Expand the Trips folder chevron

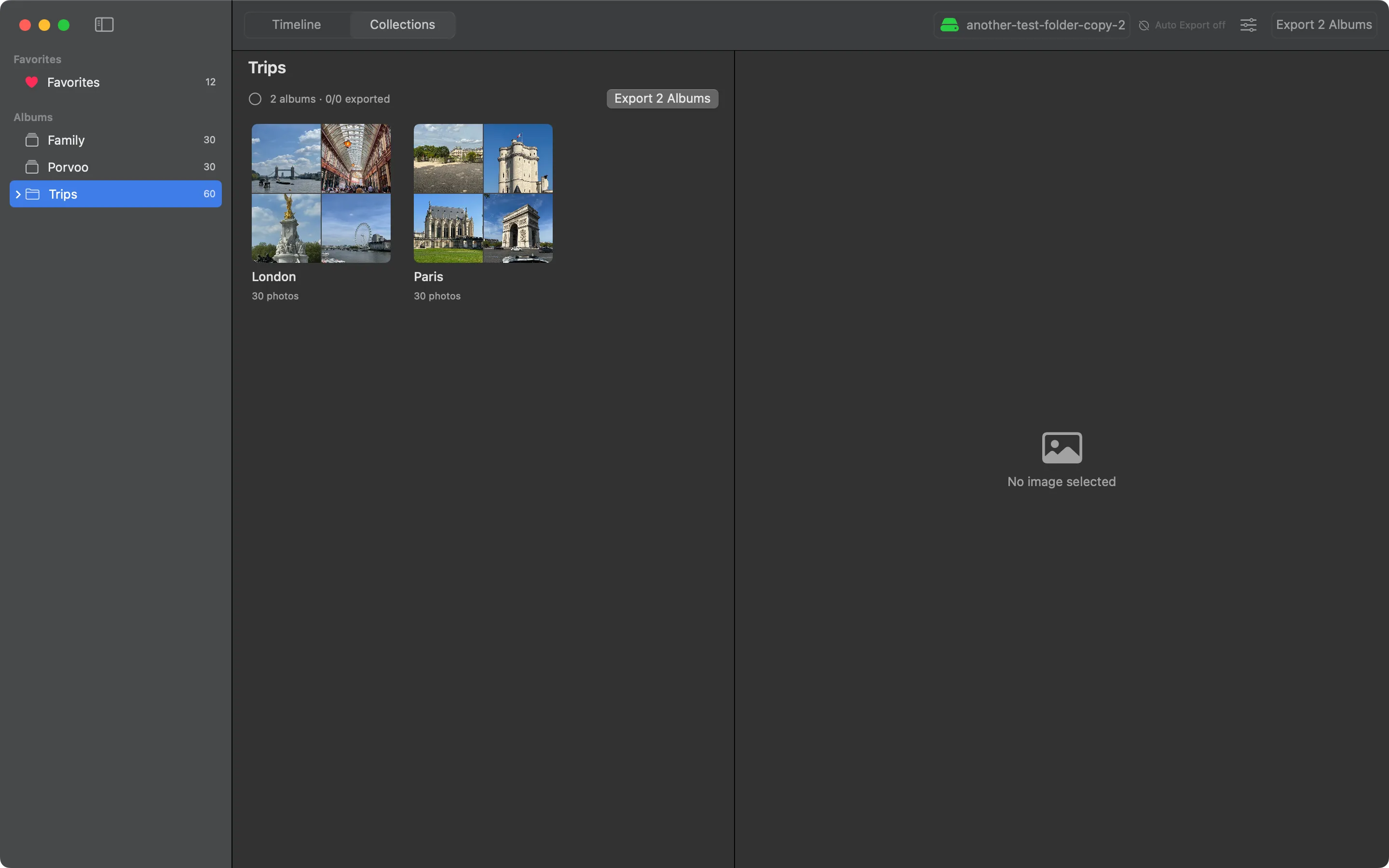[x=18, y=194]
